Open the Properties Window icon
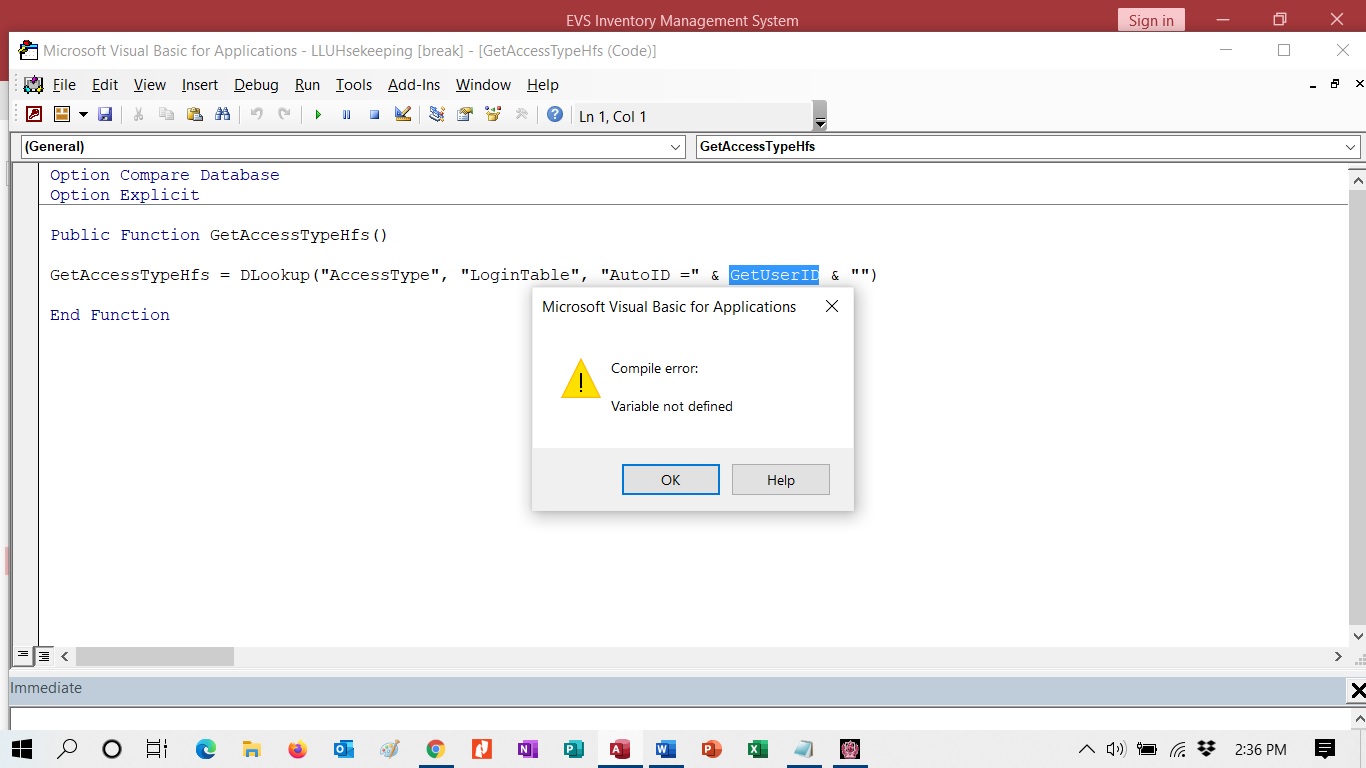 pyautogui.click(x=465, y=115)
